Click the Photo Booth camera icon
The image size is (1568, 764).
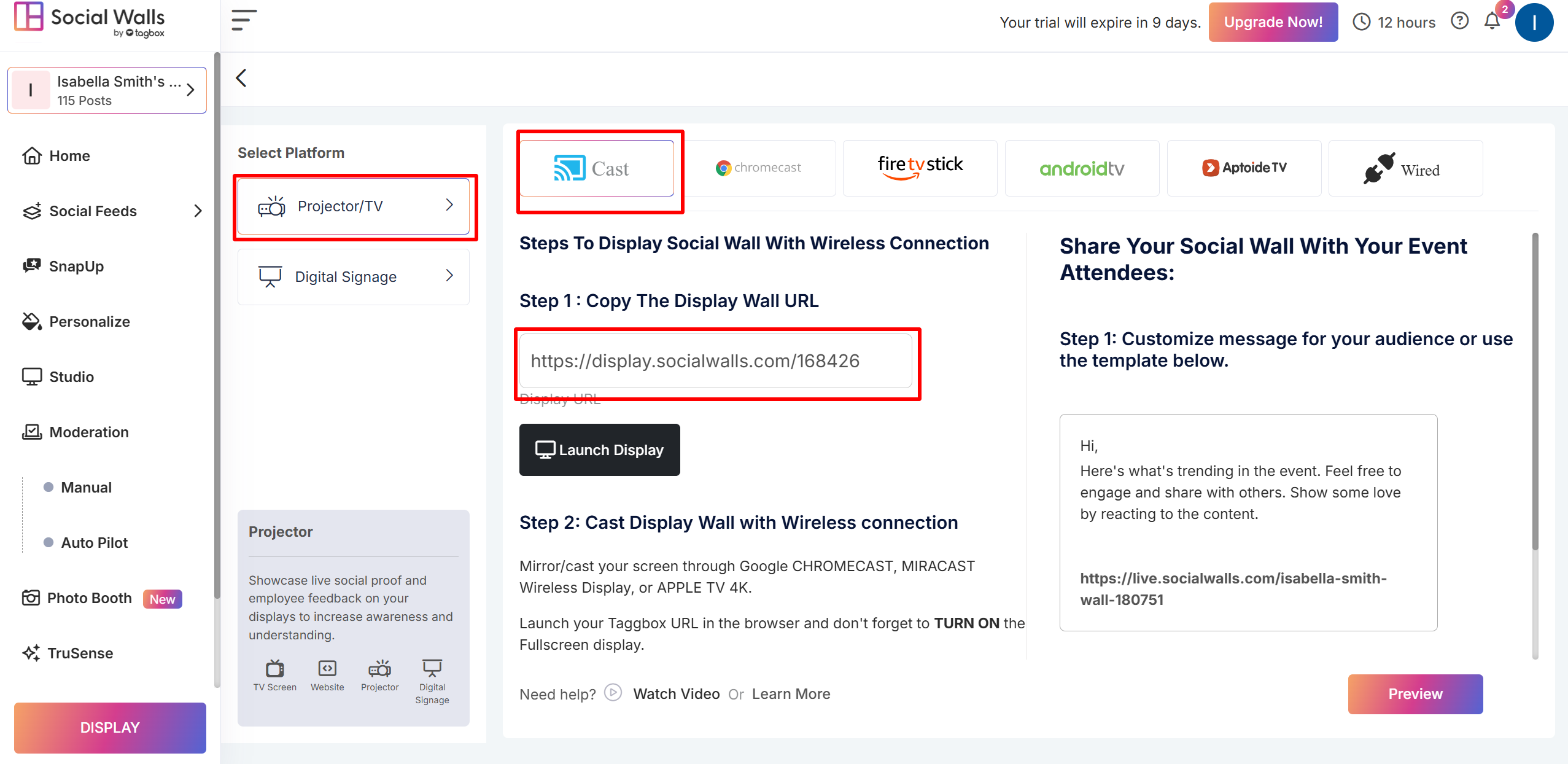pyautogui.click(x=31, y=598)
